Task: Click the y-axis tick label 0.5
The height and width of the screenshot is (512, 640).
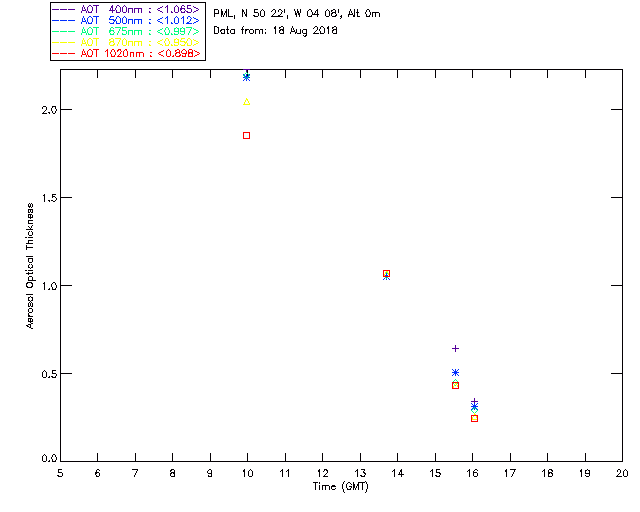Action: point(49,374)
